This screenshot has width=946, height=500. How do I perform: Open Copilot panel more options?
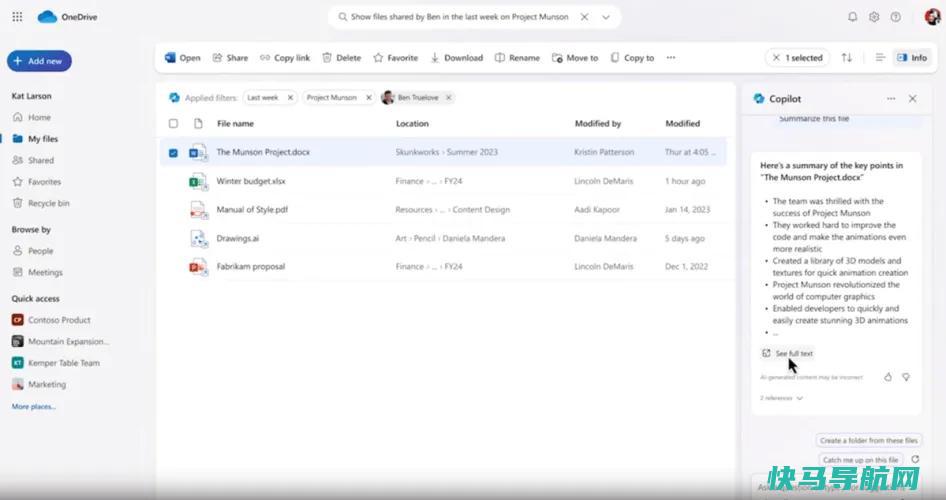pyautogui.click(x=891, y=99)
